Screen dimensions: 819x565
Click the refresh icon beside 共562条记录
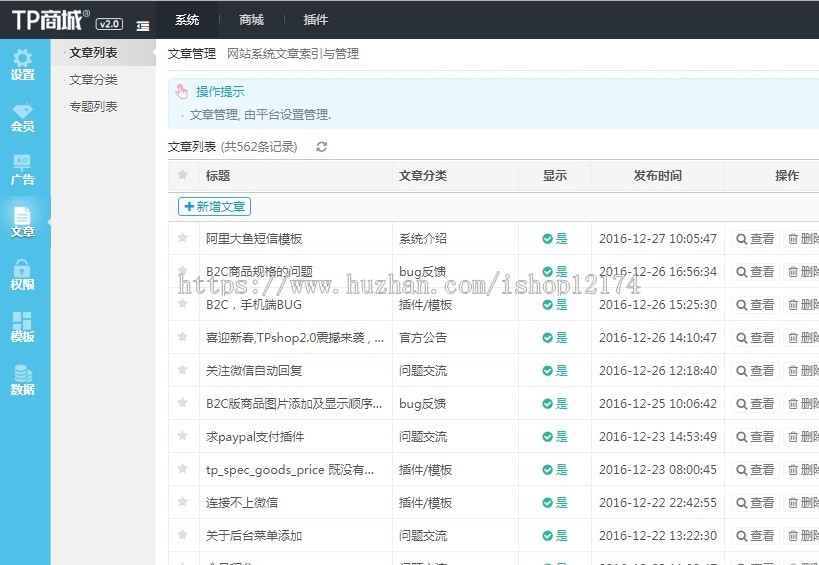coord(322,147)
